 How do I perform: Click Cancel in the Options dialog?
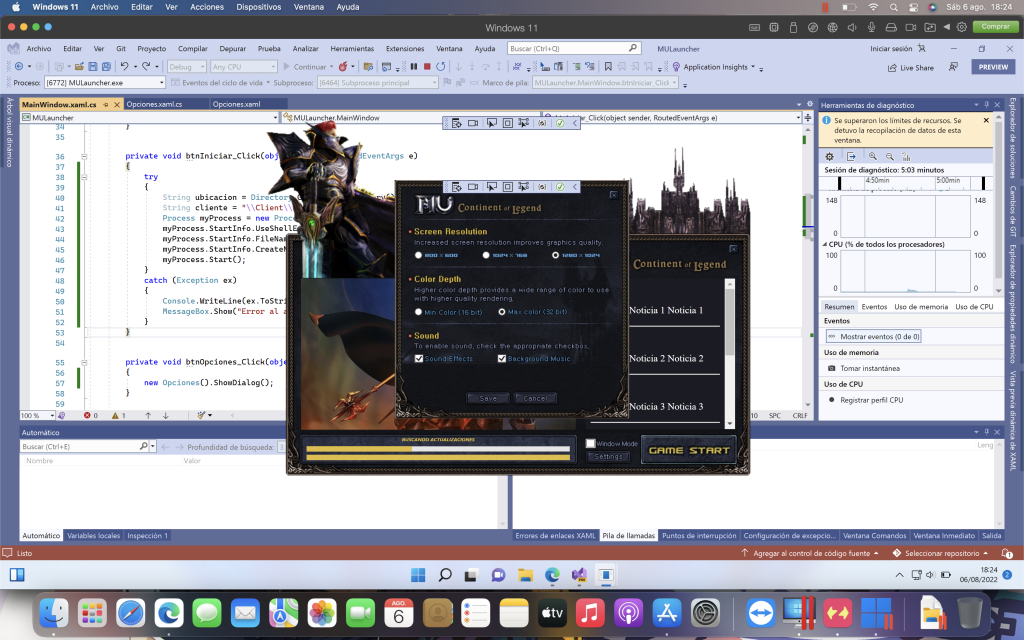535,398
